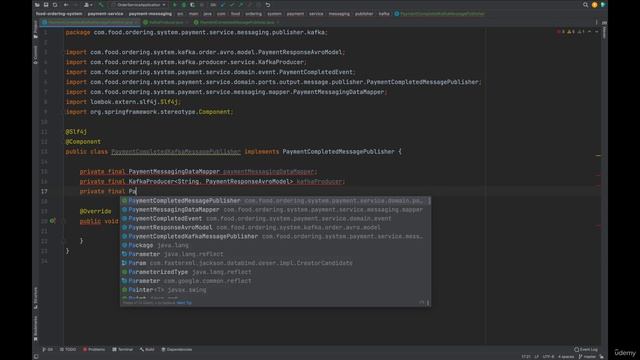This screenshot has height=360, width=640.
Task: Click payment-service breadcrumb
Action: (105, 14)
